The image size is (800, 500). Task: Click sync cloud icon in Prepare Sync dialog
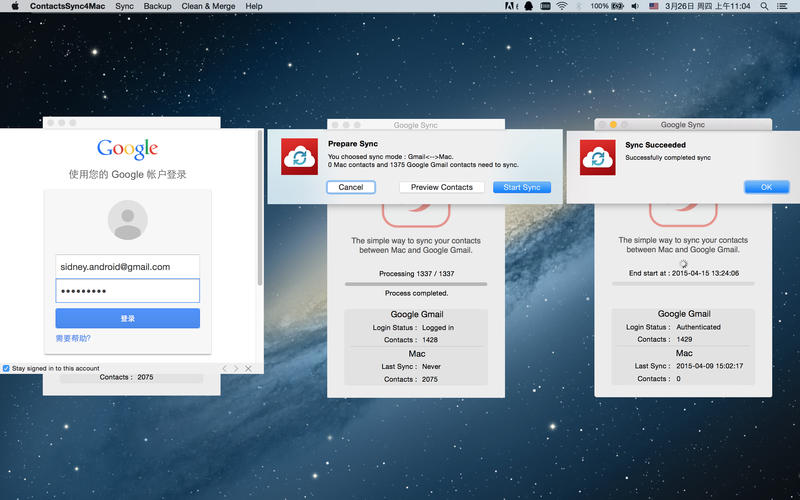pyautogui.click(x=298, y=157)
